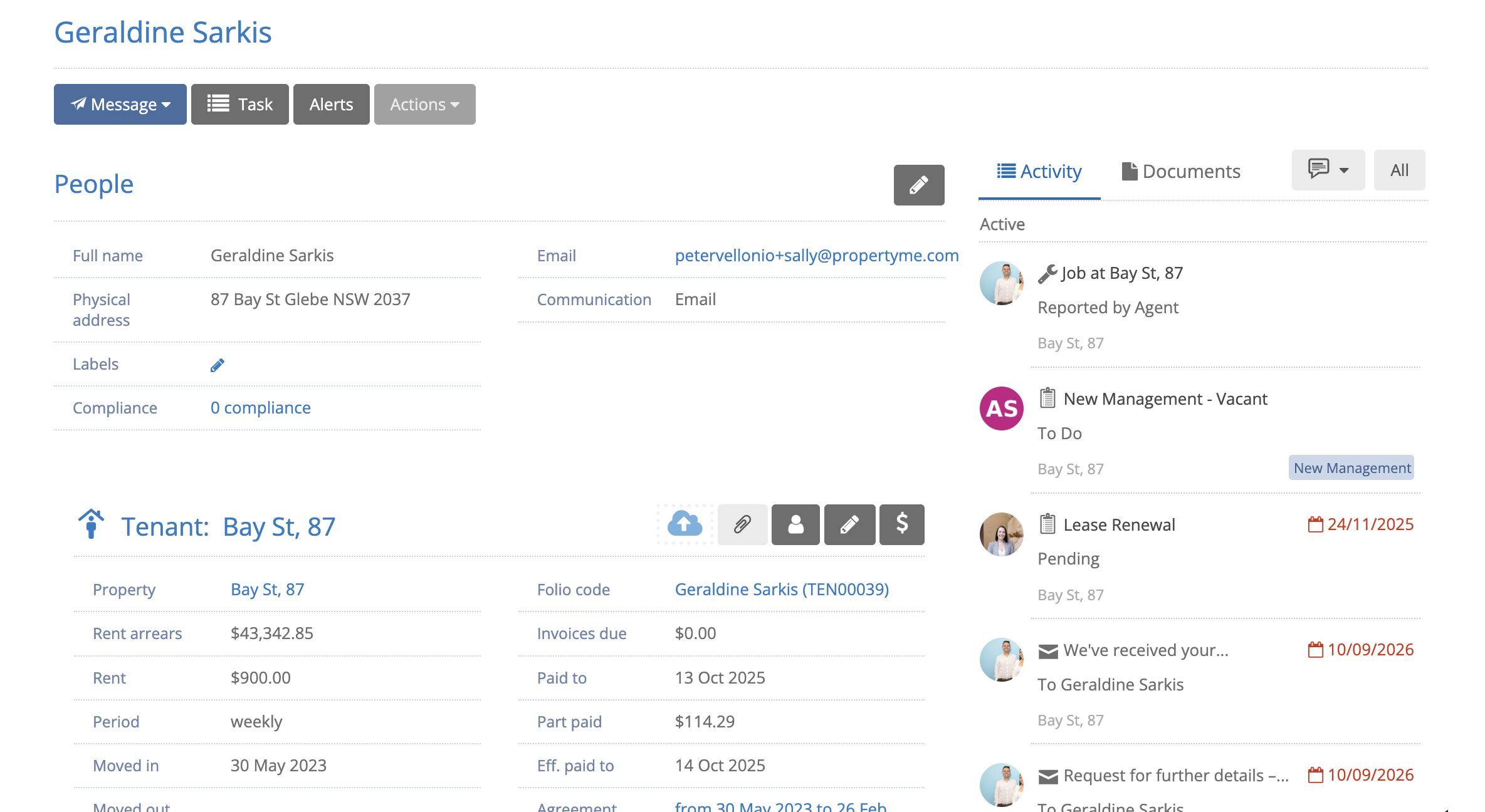This screenshot has width=1485, height=812.
Task: Click the clipboard icon of Lease Renewal
Action: coord(1047,524)
